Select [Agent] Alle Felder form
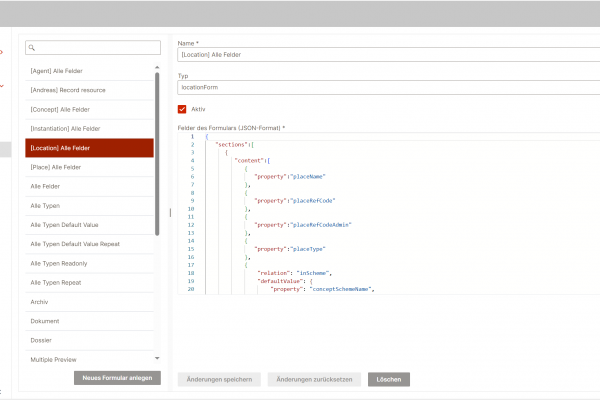The image size is (600, 400). [x=90, y=71]
